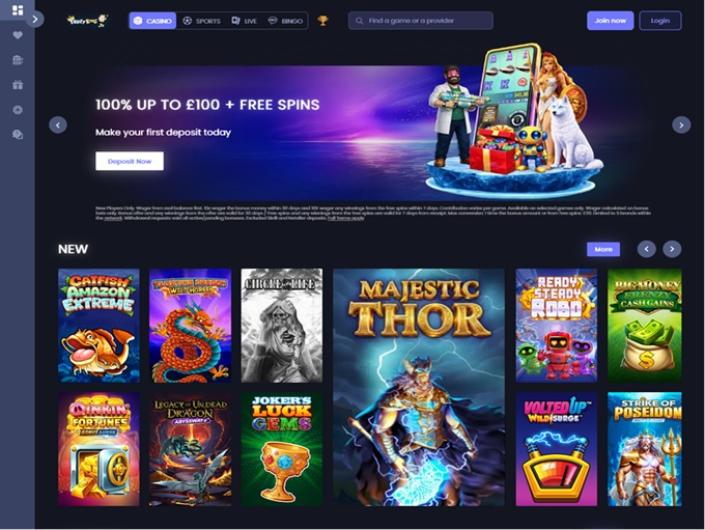Screen dimensions: 705x530
Task: Open the Majestic Thor game thumbnail
Action: coord(419,387)
